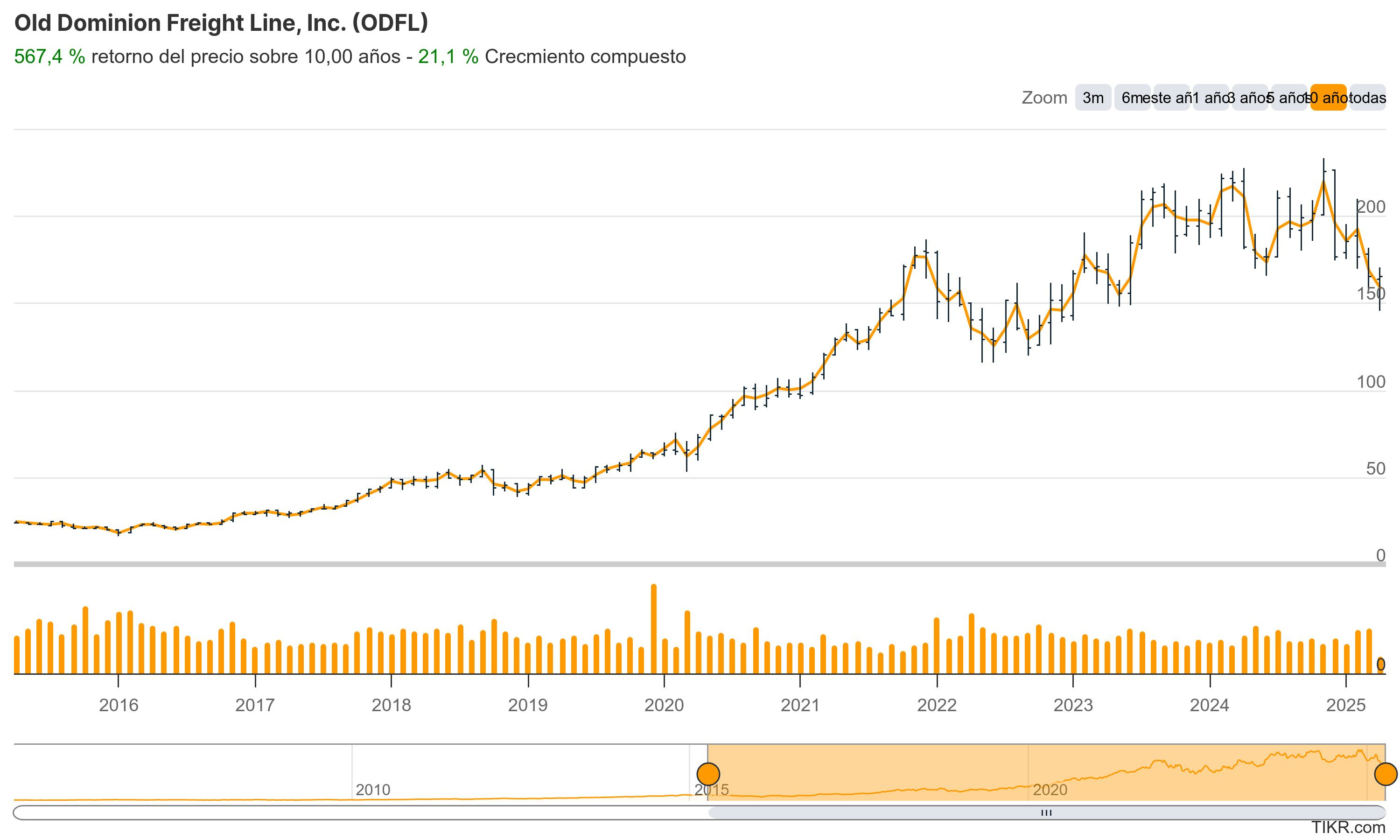The width and height of the screenshot is (1400, 840).
Task: Click the 2020 x-axis label
Action: [665, 705]
